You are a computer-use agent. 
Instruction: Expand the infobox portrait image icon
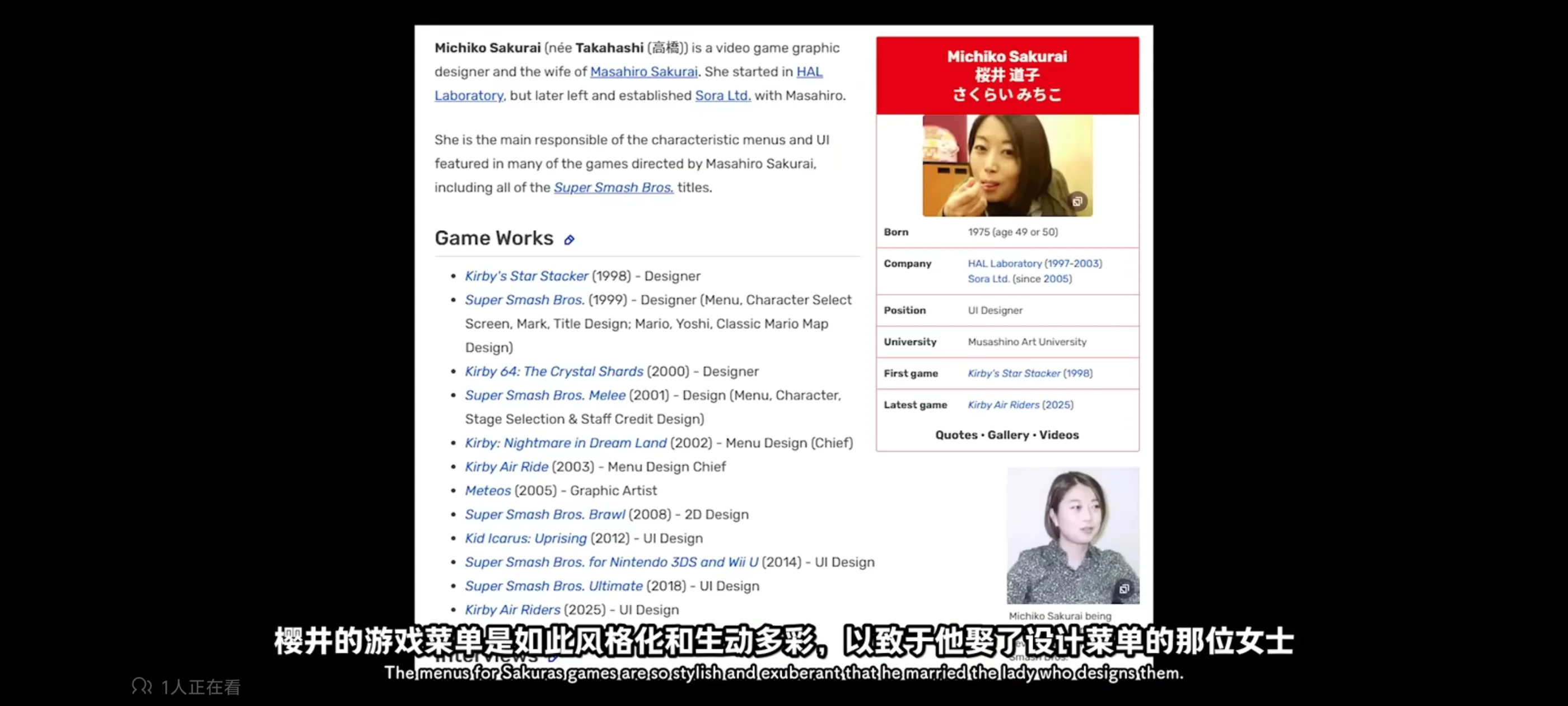(x=1077, y=202)
